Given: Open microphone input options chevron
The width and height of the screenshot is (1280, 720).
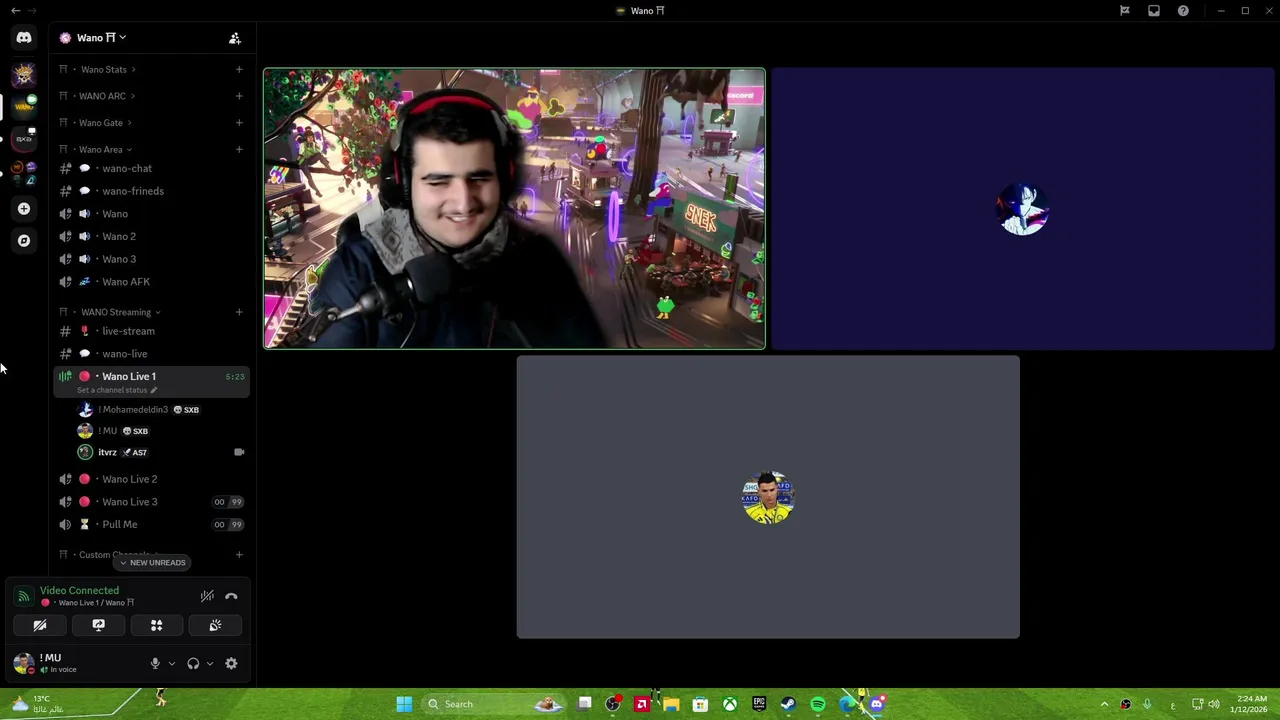Looking at the screenshot, I should click(x=172, y=664).
